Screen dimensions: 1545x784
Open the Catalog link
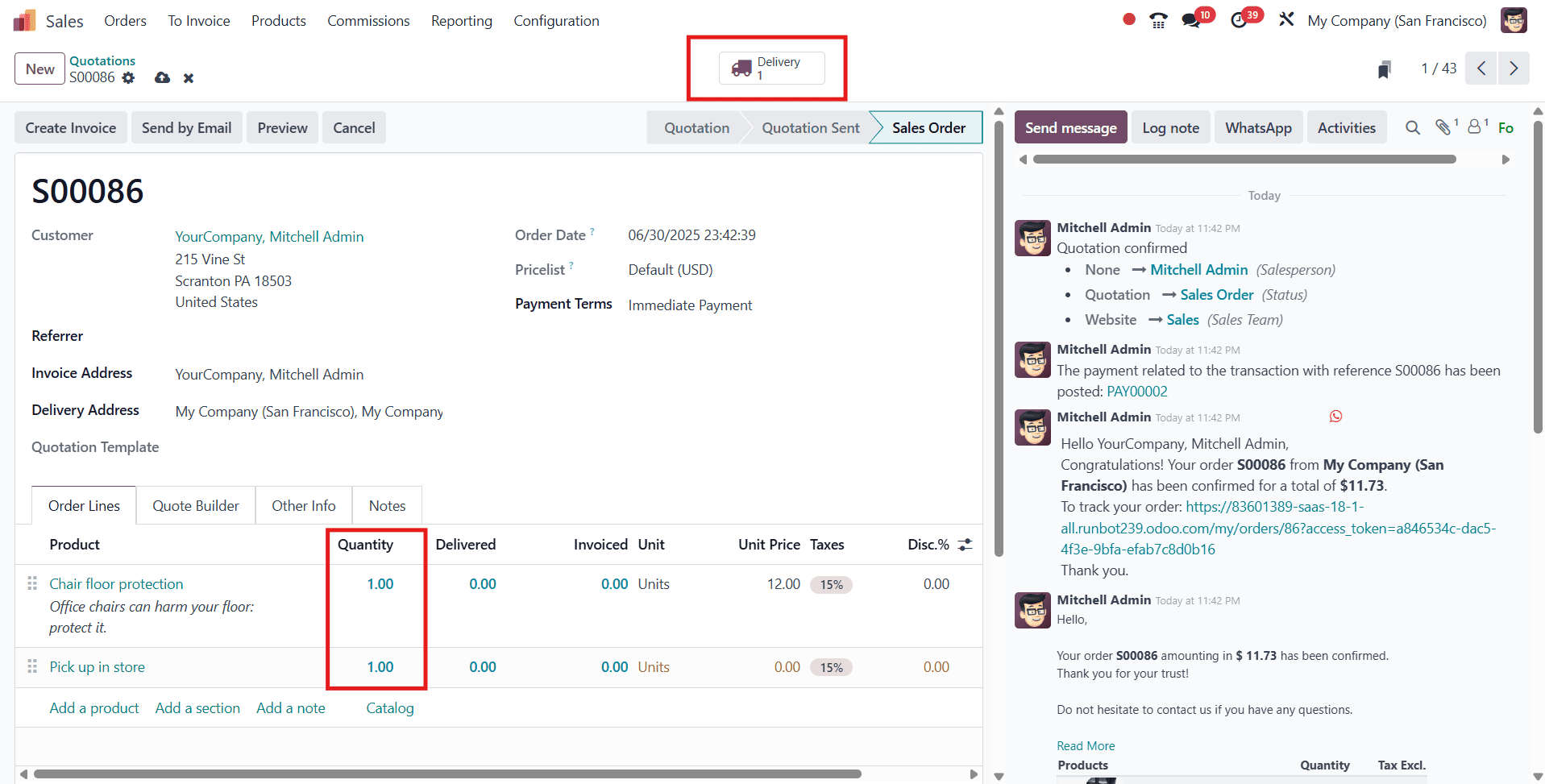click(390, 708)
